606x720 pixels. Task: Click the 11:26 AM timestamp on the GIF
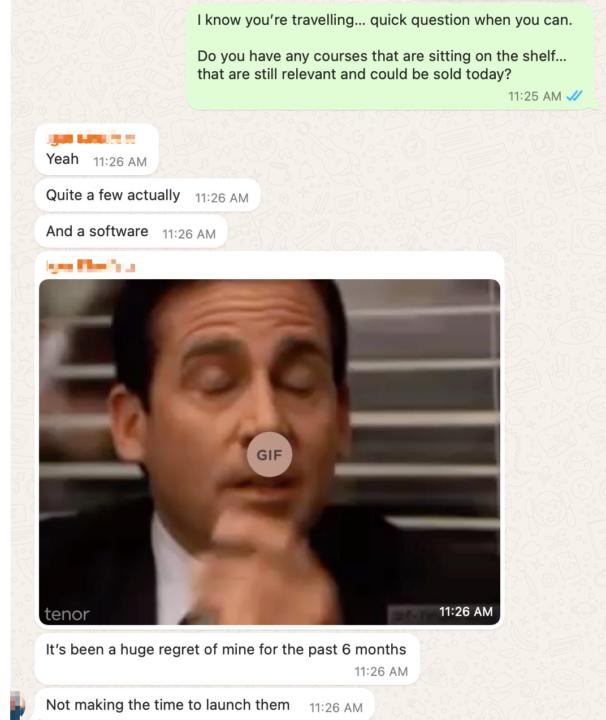[x=466, y=612]
